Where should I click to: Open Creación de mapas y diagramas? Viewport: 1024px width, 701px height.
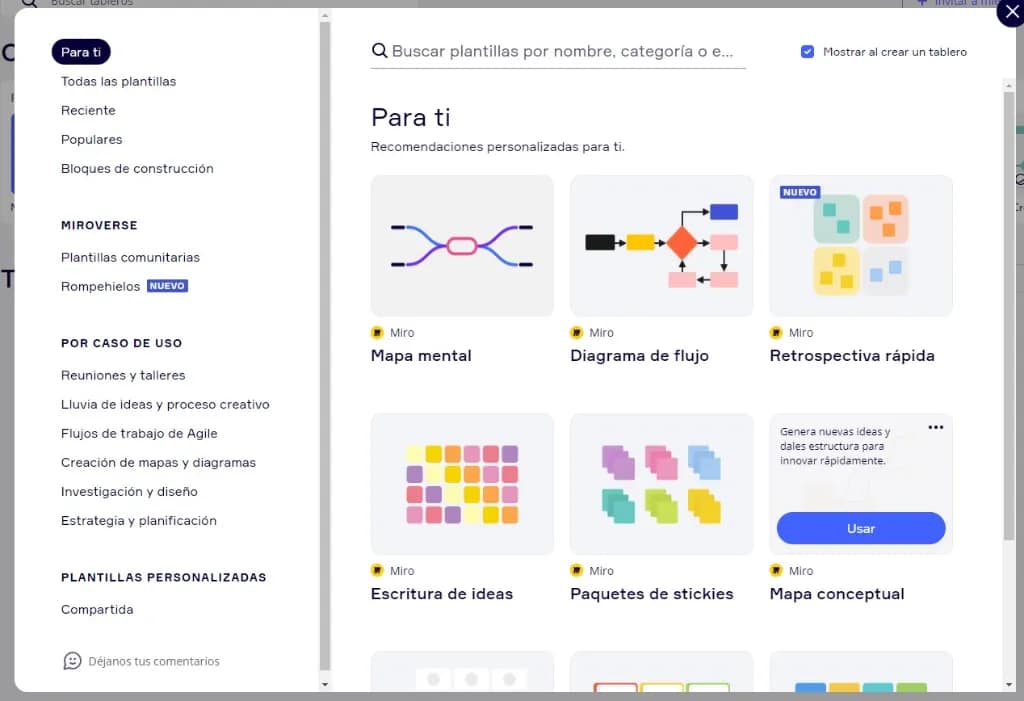pos(158,463)
